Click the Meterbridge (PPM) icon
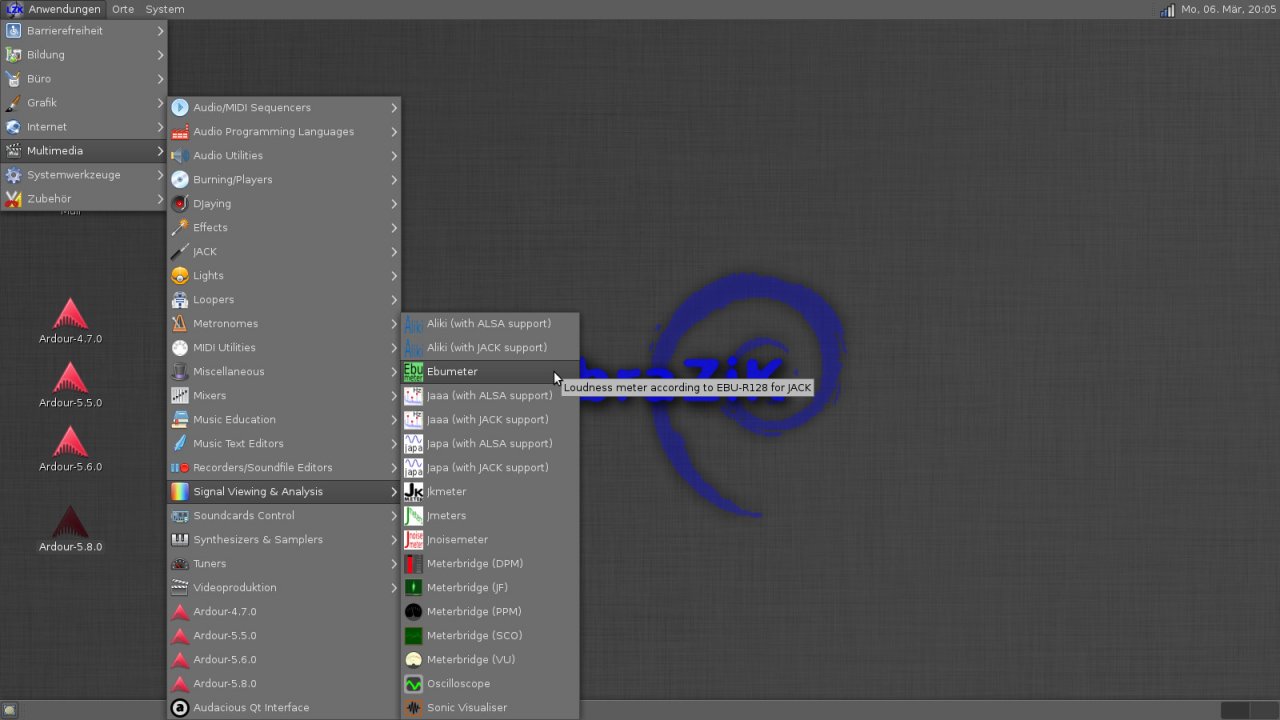This screenshot has width=1280, height=720. point(413,612)
